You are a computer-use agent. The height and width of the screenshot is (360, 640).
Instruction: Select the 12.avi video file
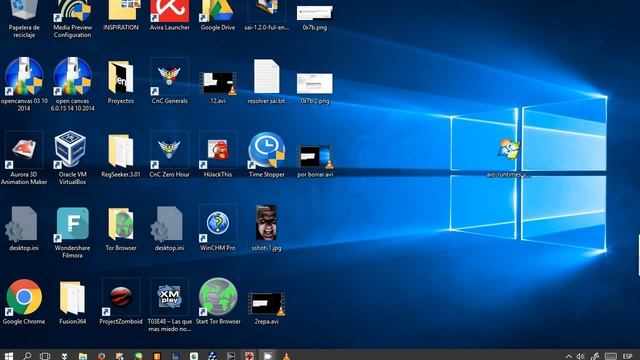218,87
